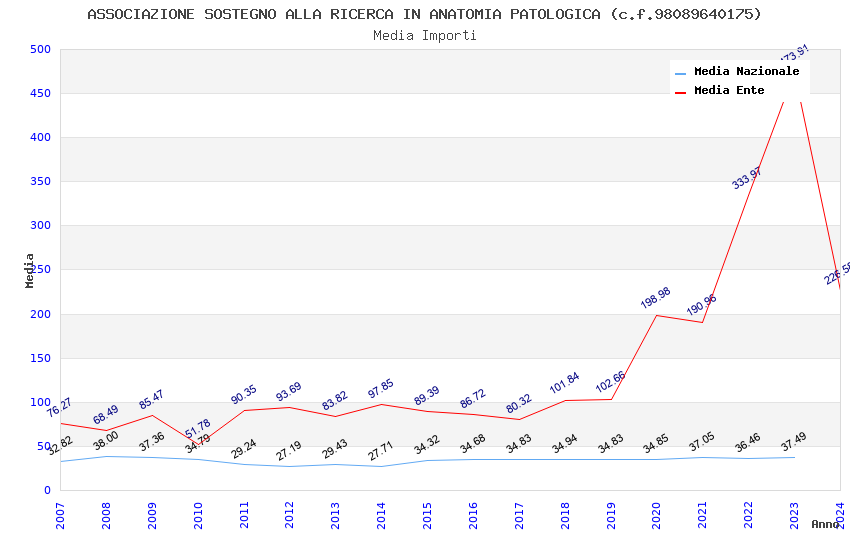Click the 2010 year label on x-axis

click(x=198, y=515)
